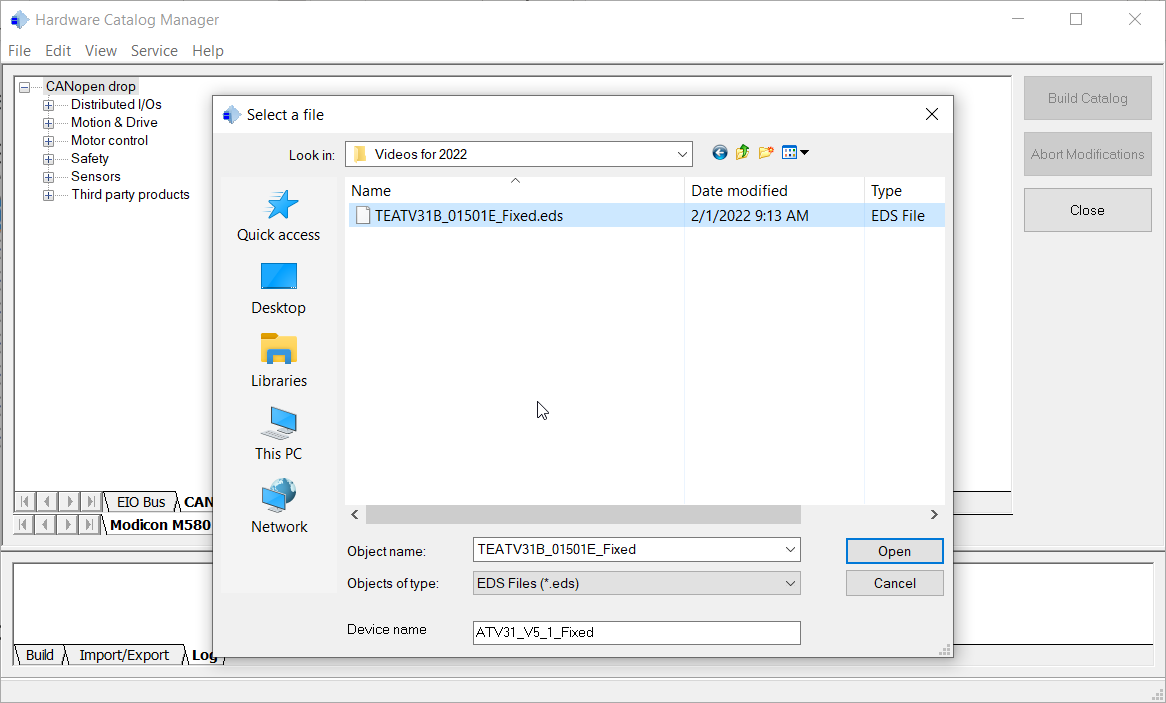
Task: Open the View menu
Action: 100,51
